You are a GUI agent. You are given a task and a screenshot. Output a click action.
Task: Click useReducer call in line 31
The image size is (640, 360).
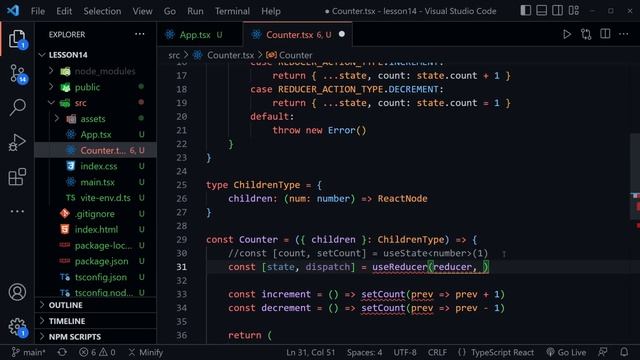tap(400, 267)
